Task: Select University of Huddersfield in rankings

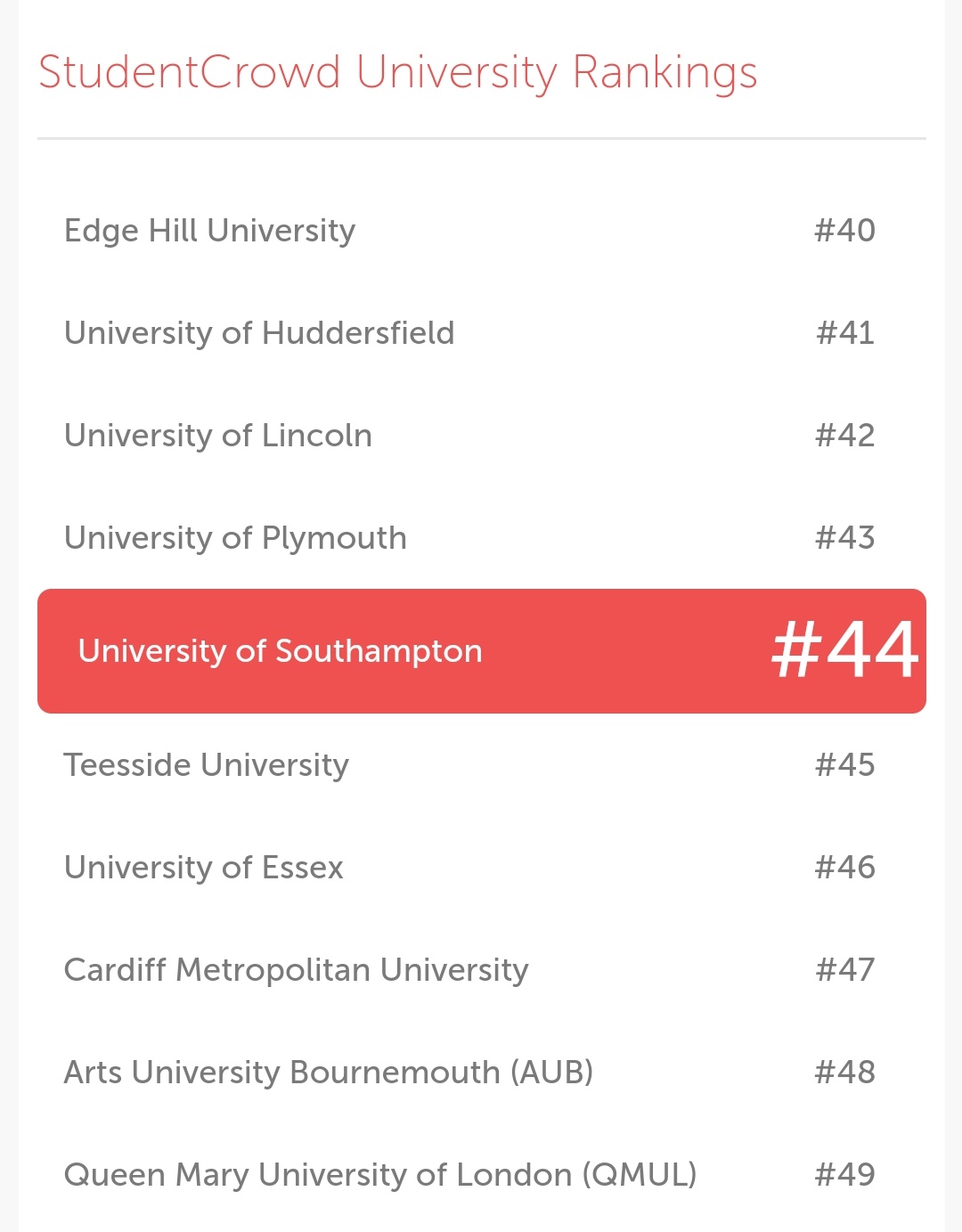Action: [481, 333]
